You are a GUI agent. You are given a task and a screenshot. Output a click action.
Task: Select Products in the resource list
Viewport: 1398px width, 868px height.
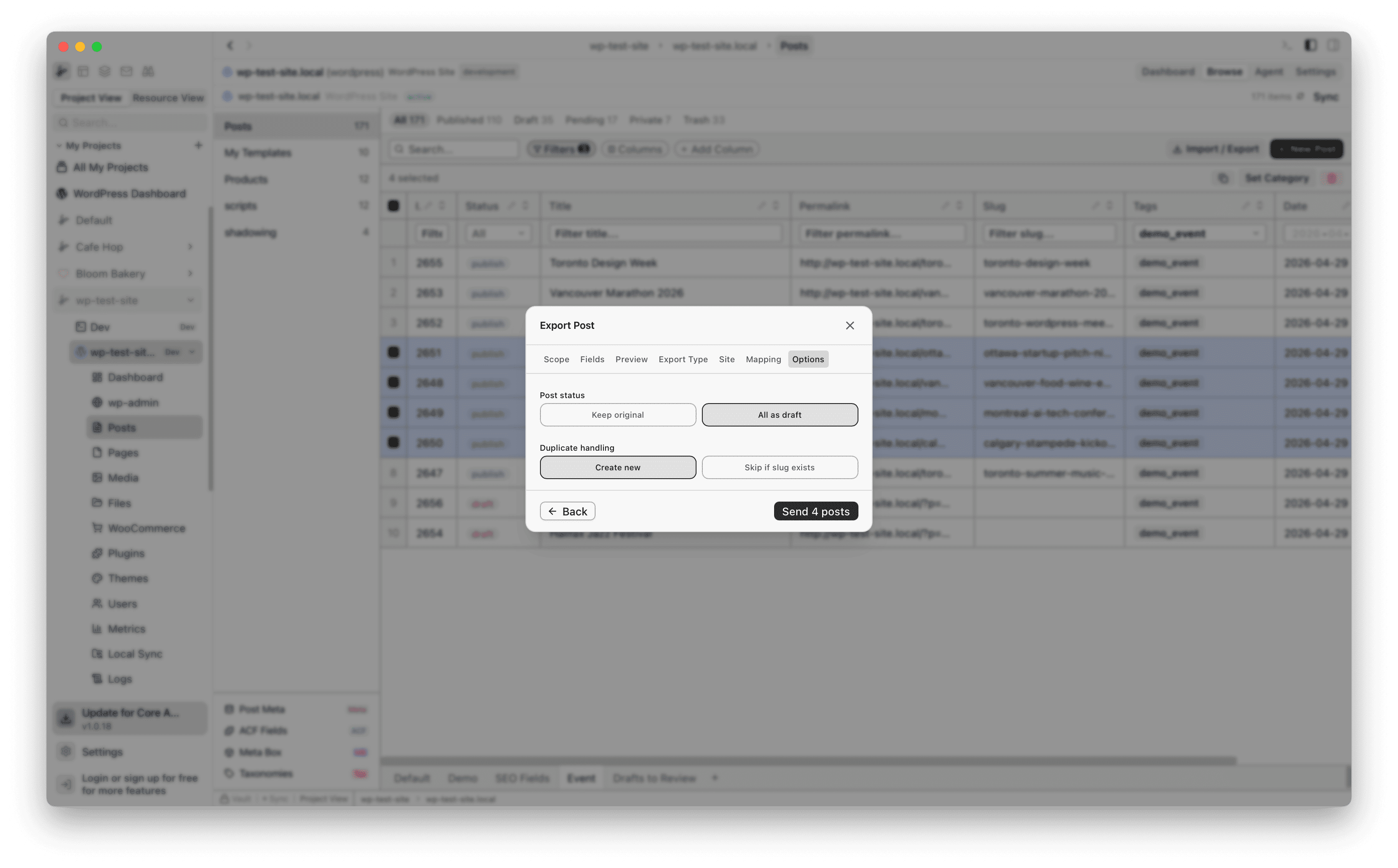296,179
